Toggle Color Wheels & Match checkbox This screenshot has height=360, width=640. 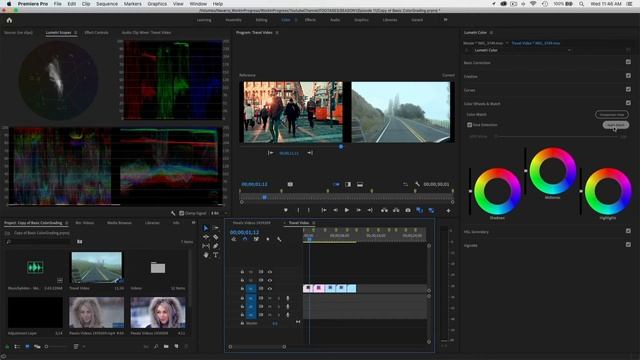[628, 103]
